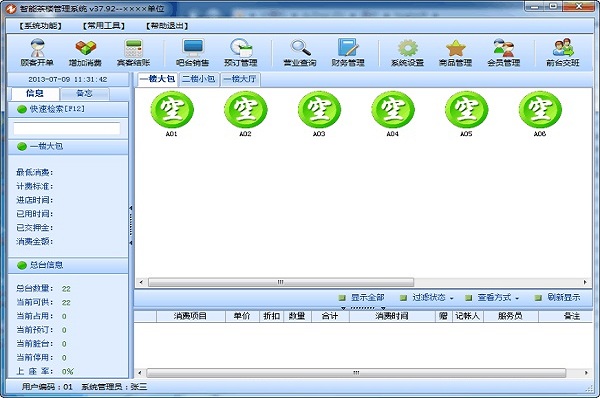The image size is (600, 398).
Task: Click the 刷新显示 refresh button
Action: [558, 297]
